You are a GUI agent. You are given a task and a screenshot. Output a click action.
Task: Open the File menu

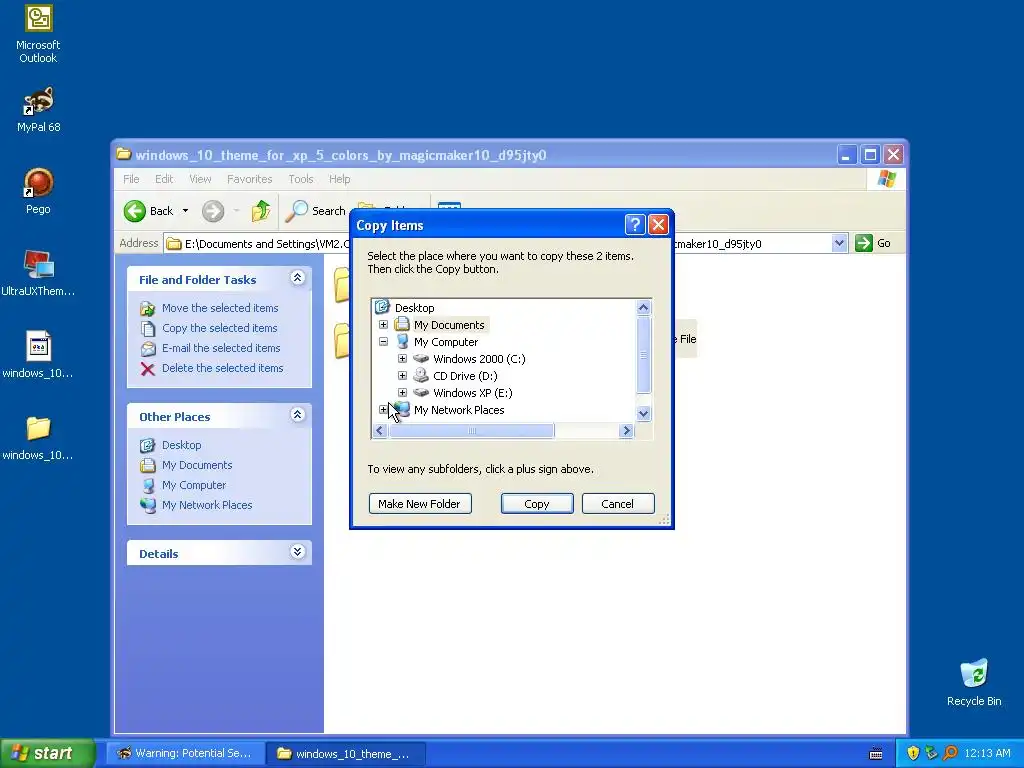(131, 179)
